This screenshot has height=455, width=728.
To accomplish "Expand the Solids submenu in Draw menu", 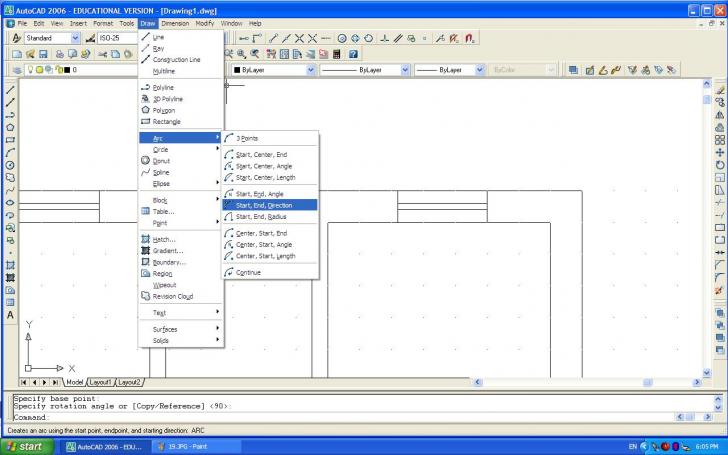I will 181,341.
